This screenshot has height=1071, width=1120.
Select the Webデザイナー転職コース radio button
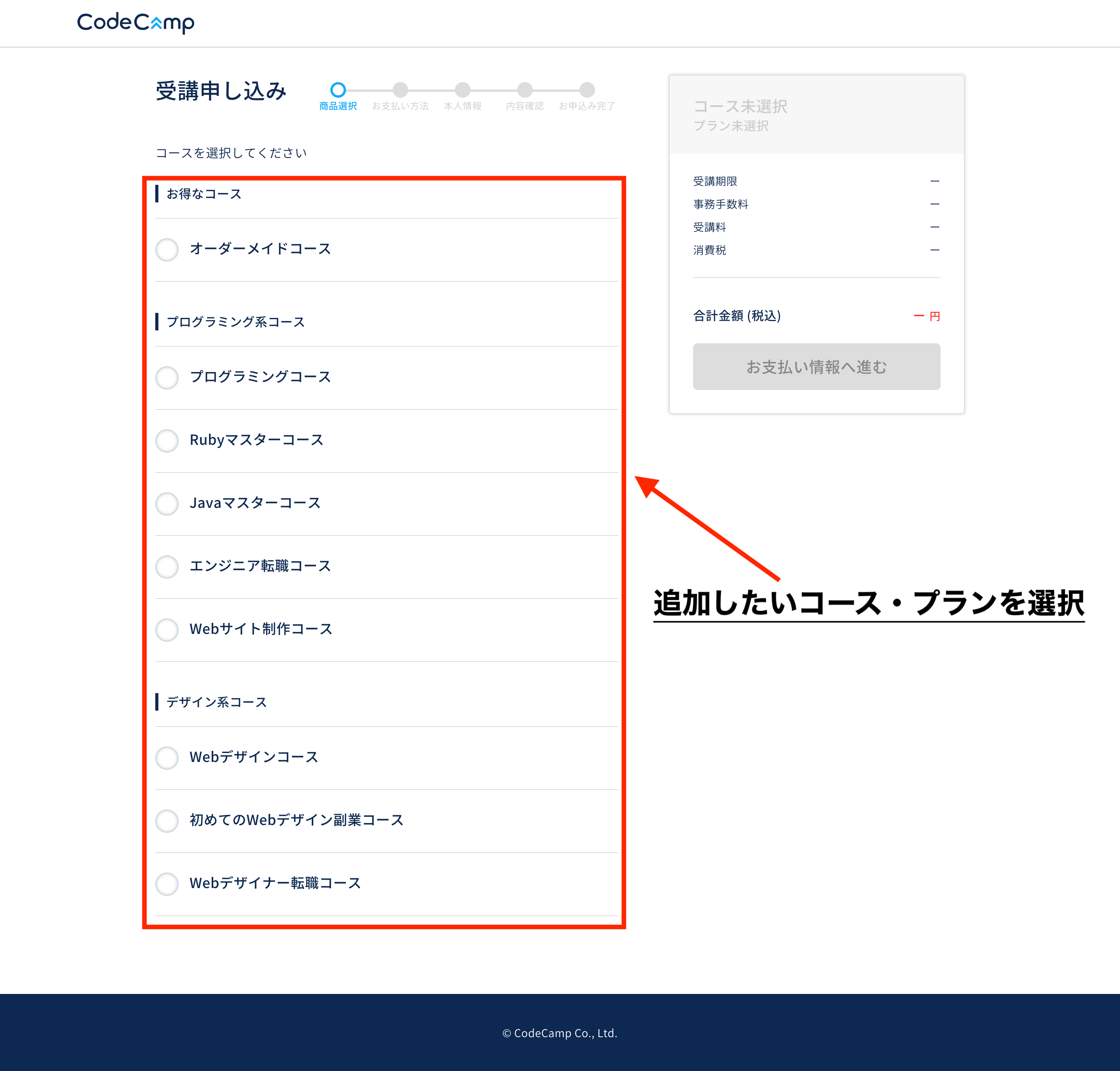pyautogui.click(x=167, y=884)
